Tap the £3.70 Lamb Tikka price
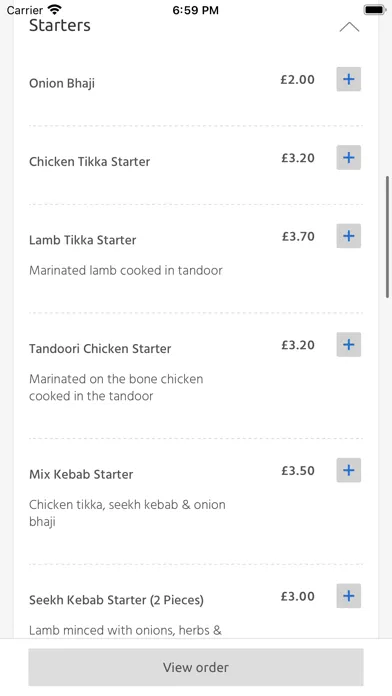 tap(298, 236)
